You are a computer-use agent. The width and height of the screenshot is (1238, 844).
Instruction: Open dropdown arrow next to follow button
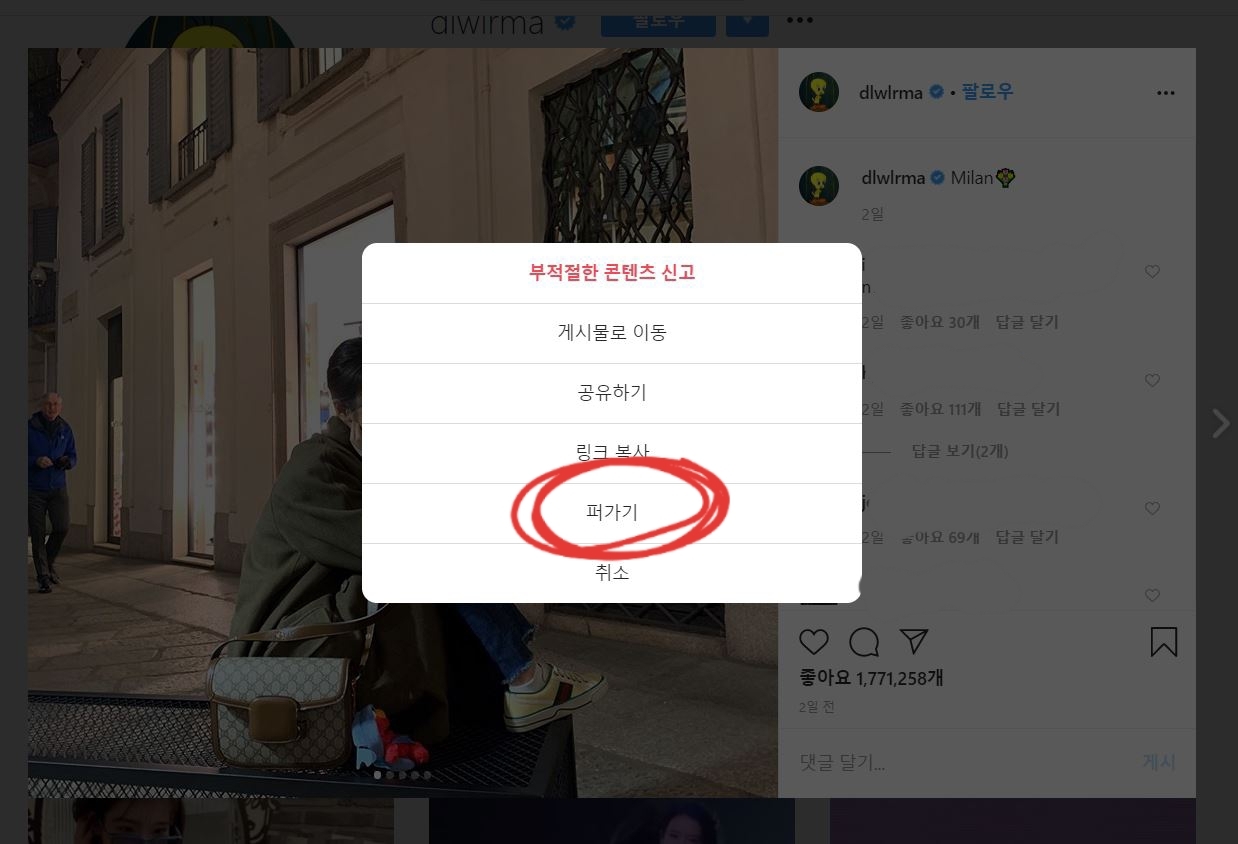point(747,20)
